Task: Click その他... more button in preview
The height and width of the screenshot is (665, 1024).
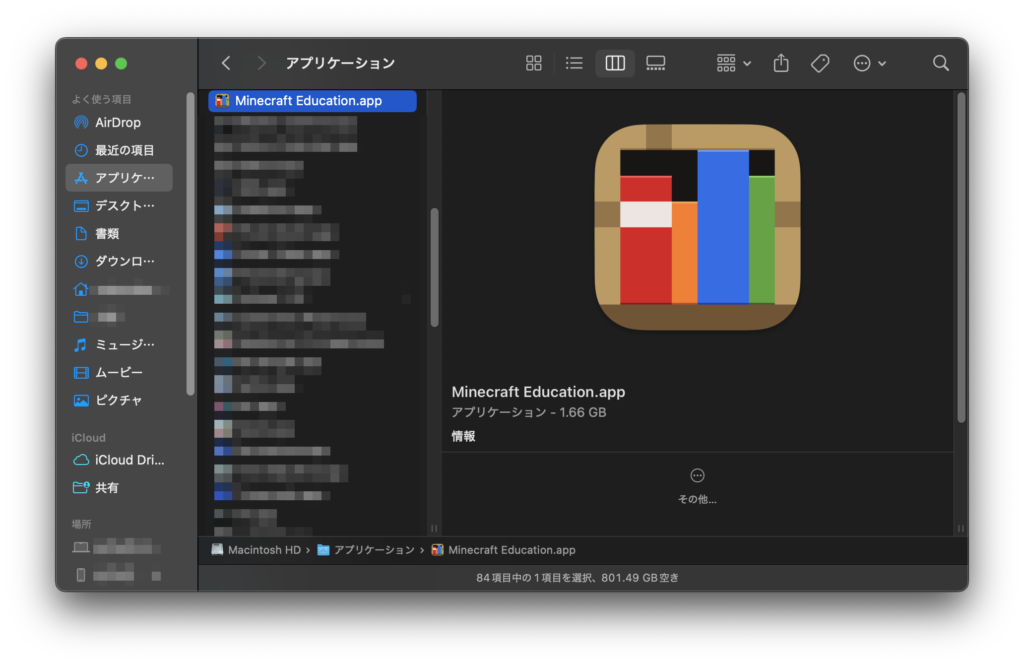Action: pos(697,485)
